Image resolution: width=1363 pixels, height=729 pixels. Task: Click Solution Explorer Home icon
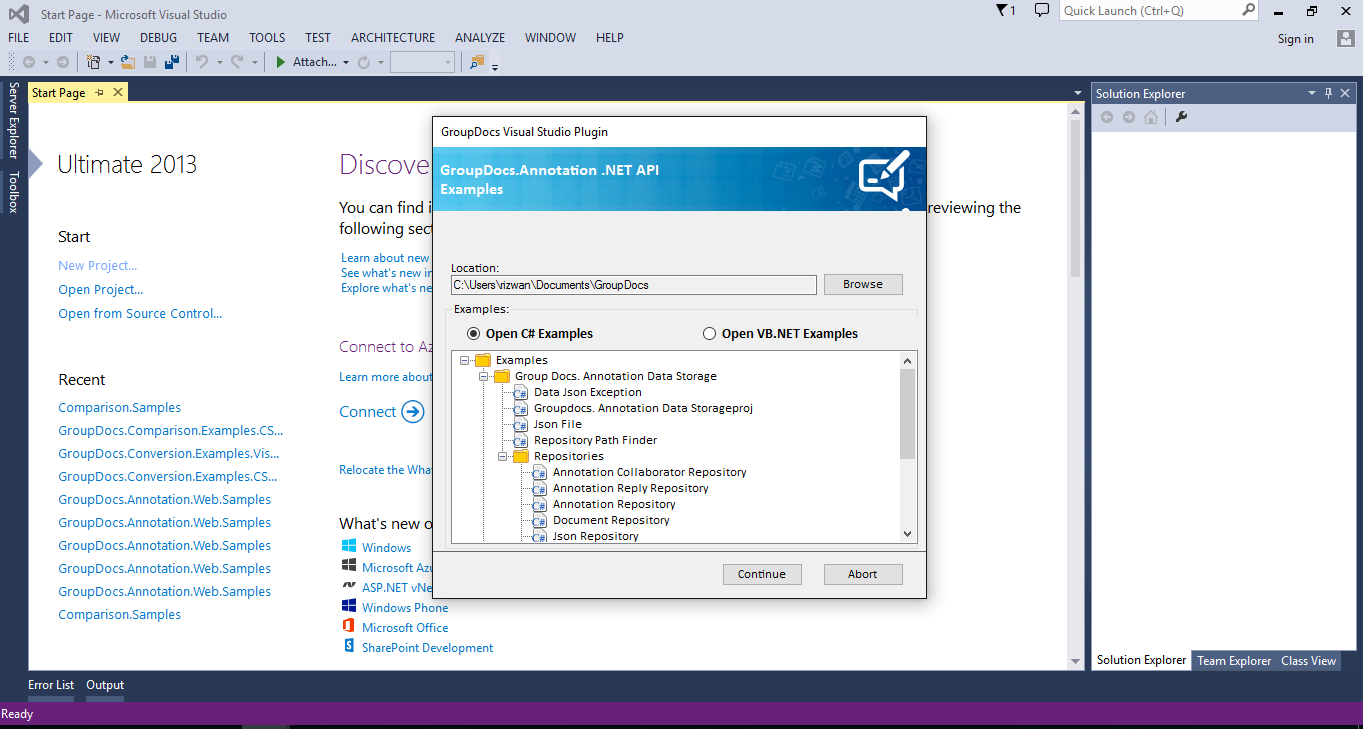point(1151,117)
